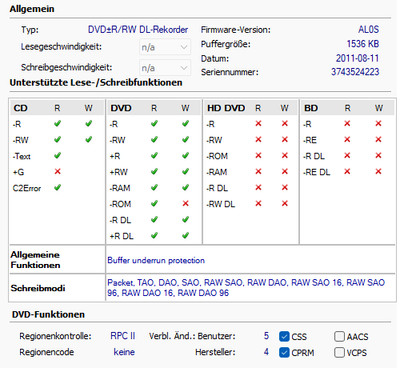Click CD -RW write checkmark

[x=88, y=139]
